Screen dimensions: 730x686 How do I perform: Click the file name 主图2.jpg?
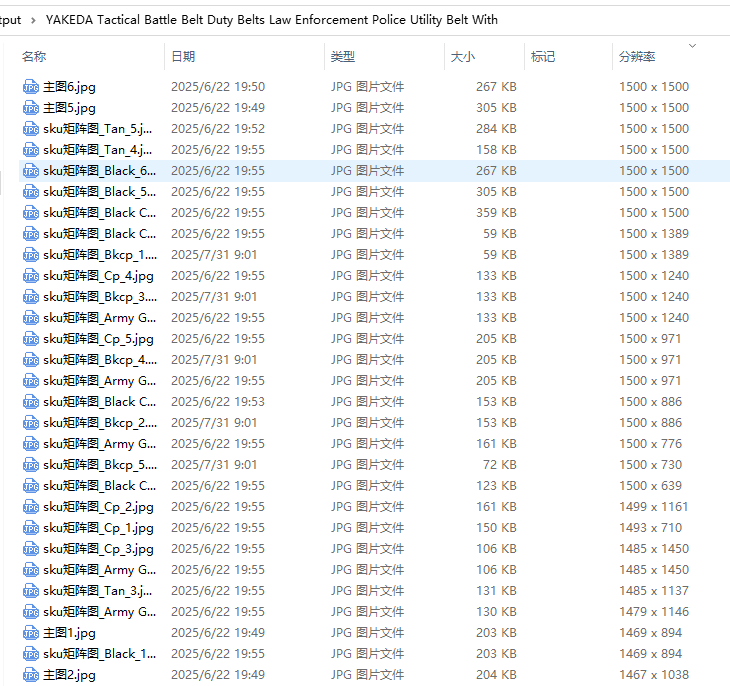coord(69,674)
